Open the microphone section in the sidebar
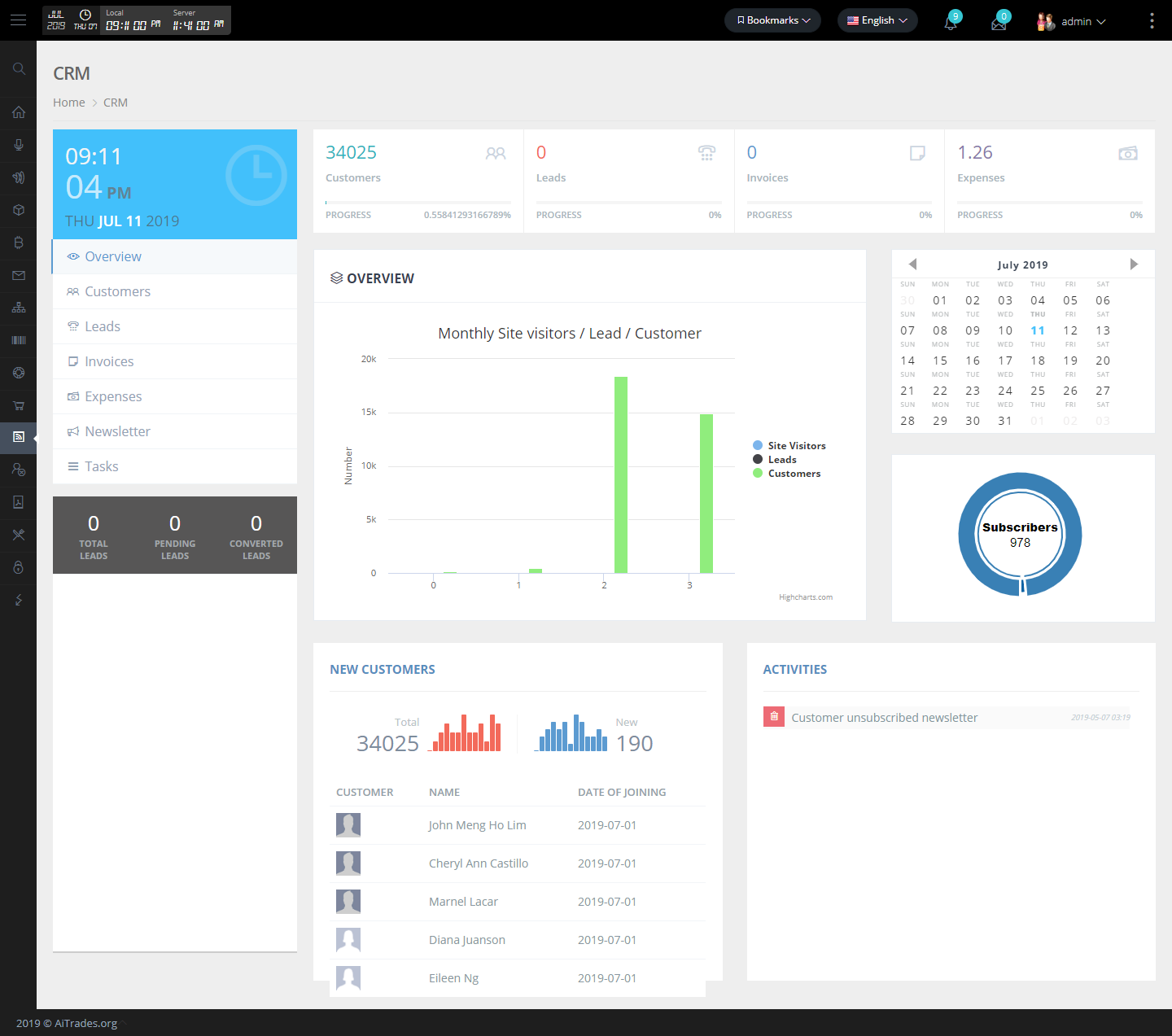Viewport: 1172px width, 1036px height. [x=18, y=145]
